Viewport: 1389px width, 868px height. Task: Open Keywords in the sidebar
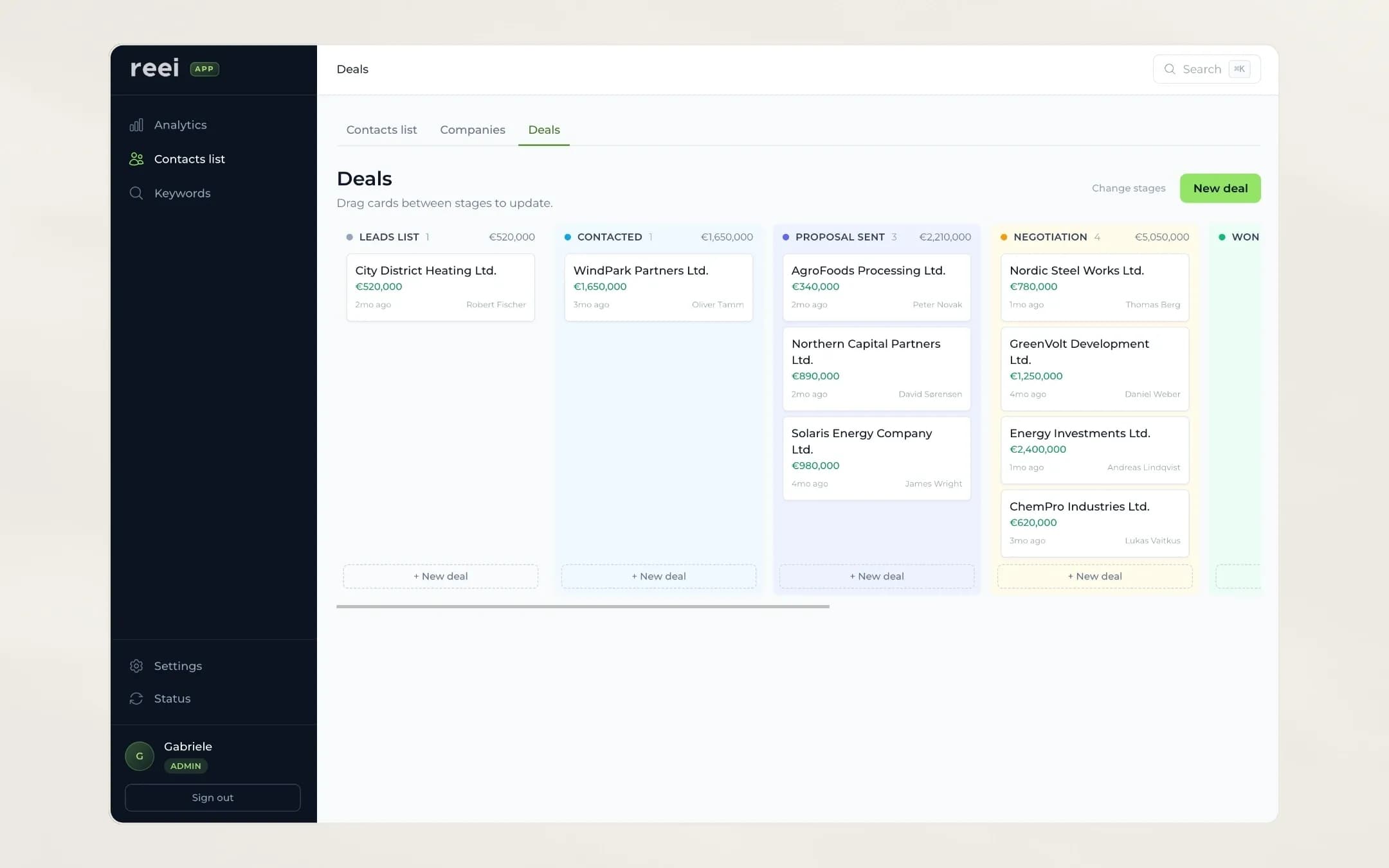point(182,193)
